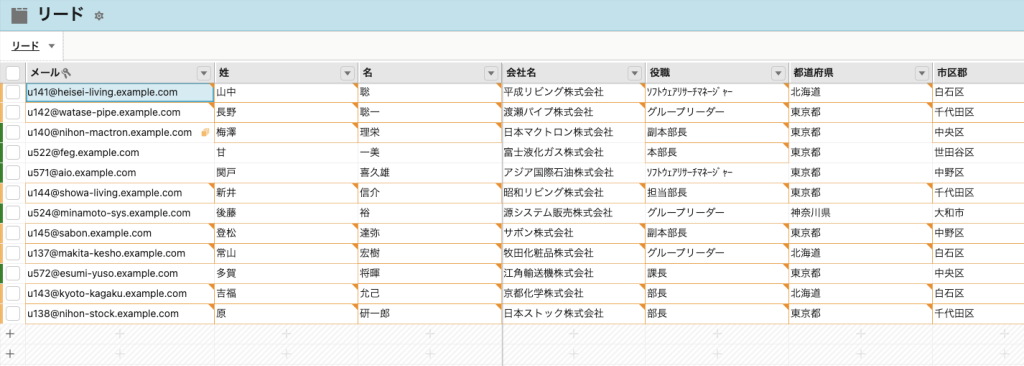Click the 市区郡 column header
Viewport: 1024px width, 366px height.
coord(978,73)
